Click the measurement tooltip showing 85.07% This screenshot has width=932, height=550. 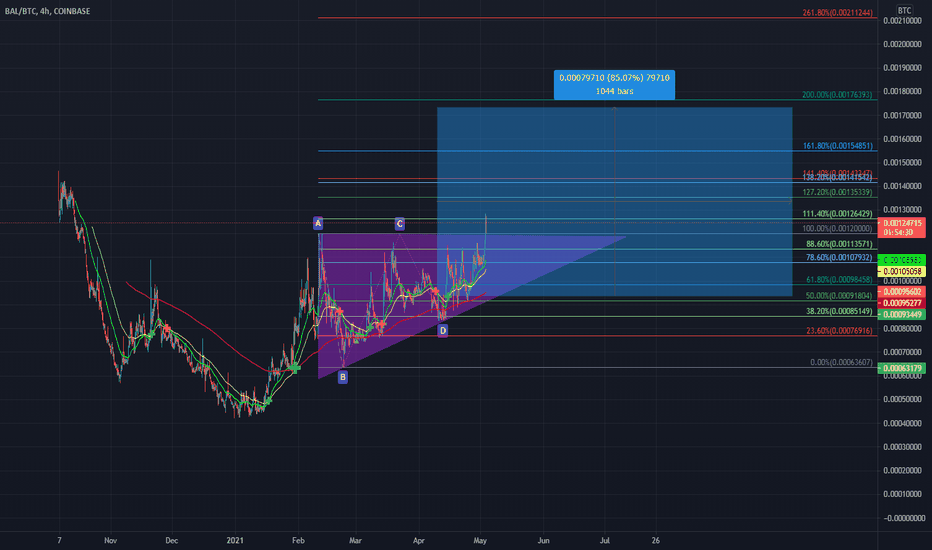coord(614,84)
